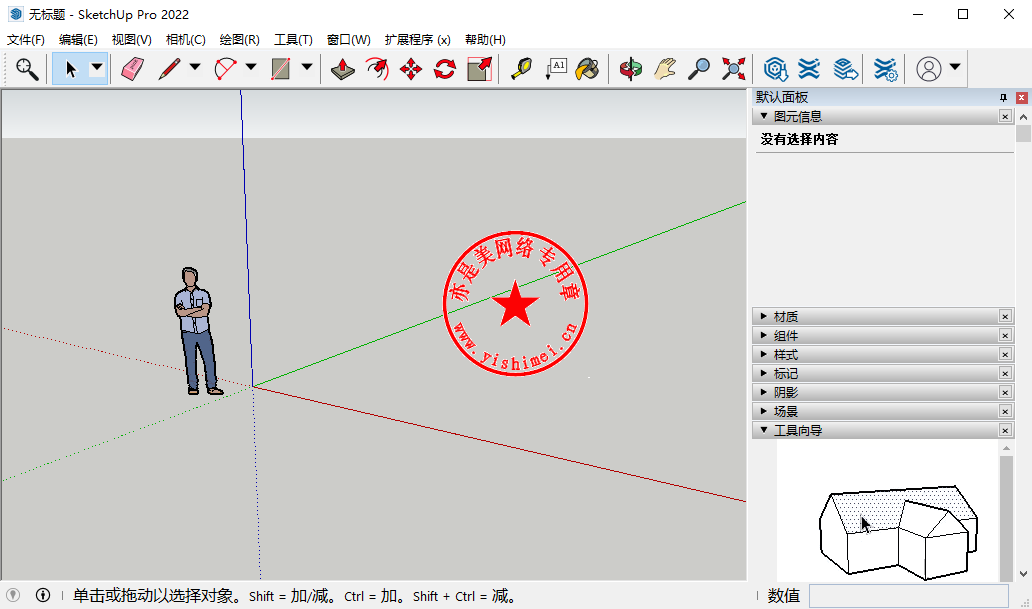The width and height of the screenshot is (1032, 609).
Task: Activate the Push/Pull tool
Action: coord(343,68)
